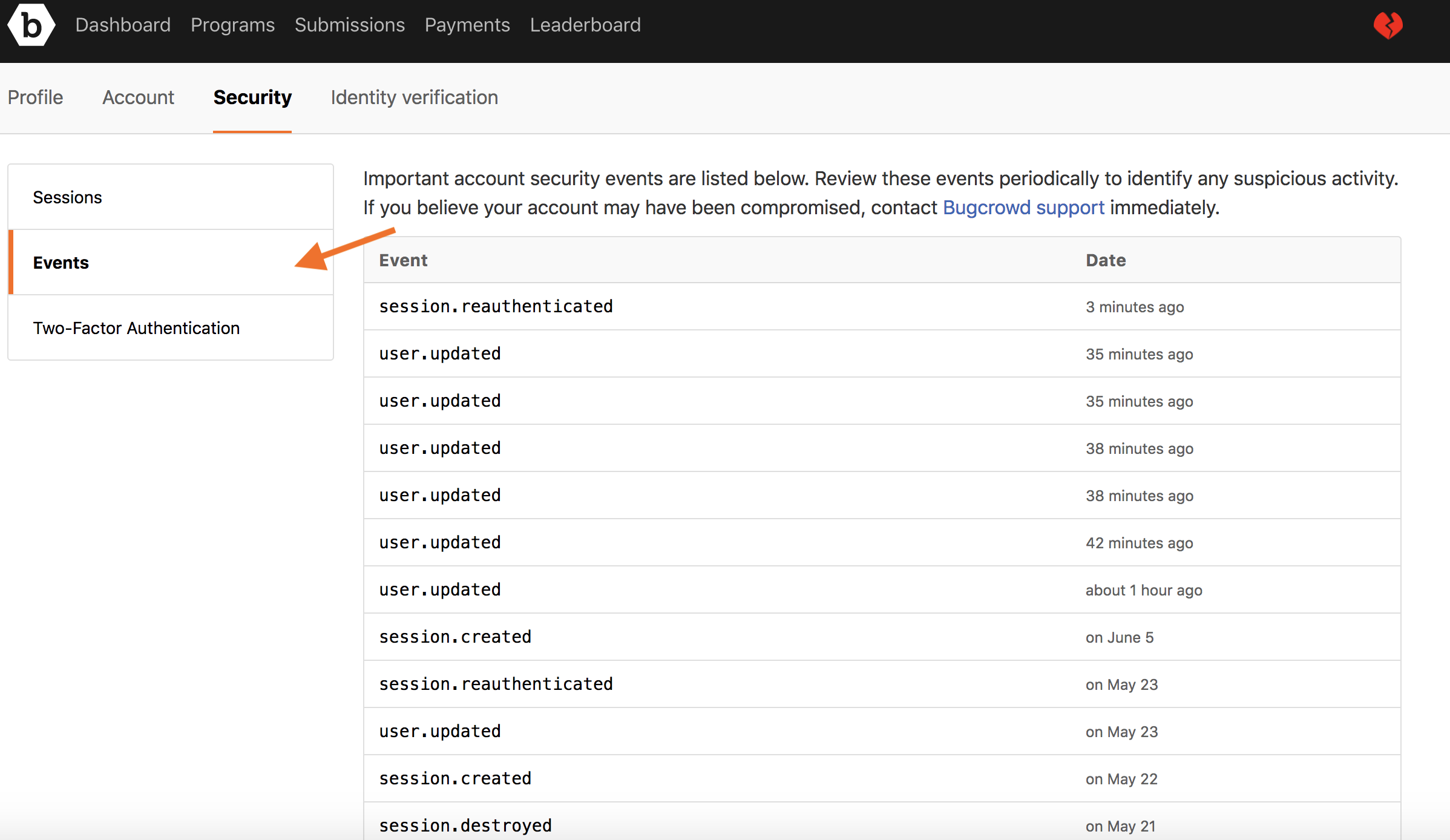This screenshot has height=840, width=1450.
Task: Navigate to Payments page
Action: (x=467, y=25)
